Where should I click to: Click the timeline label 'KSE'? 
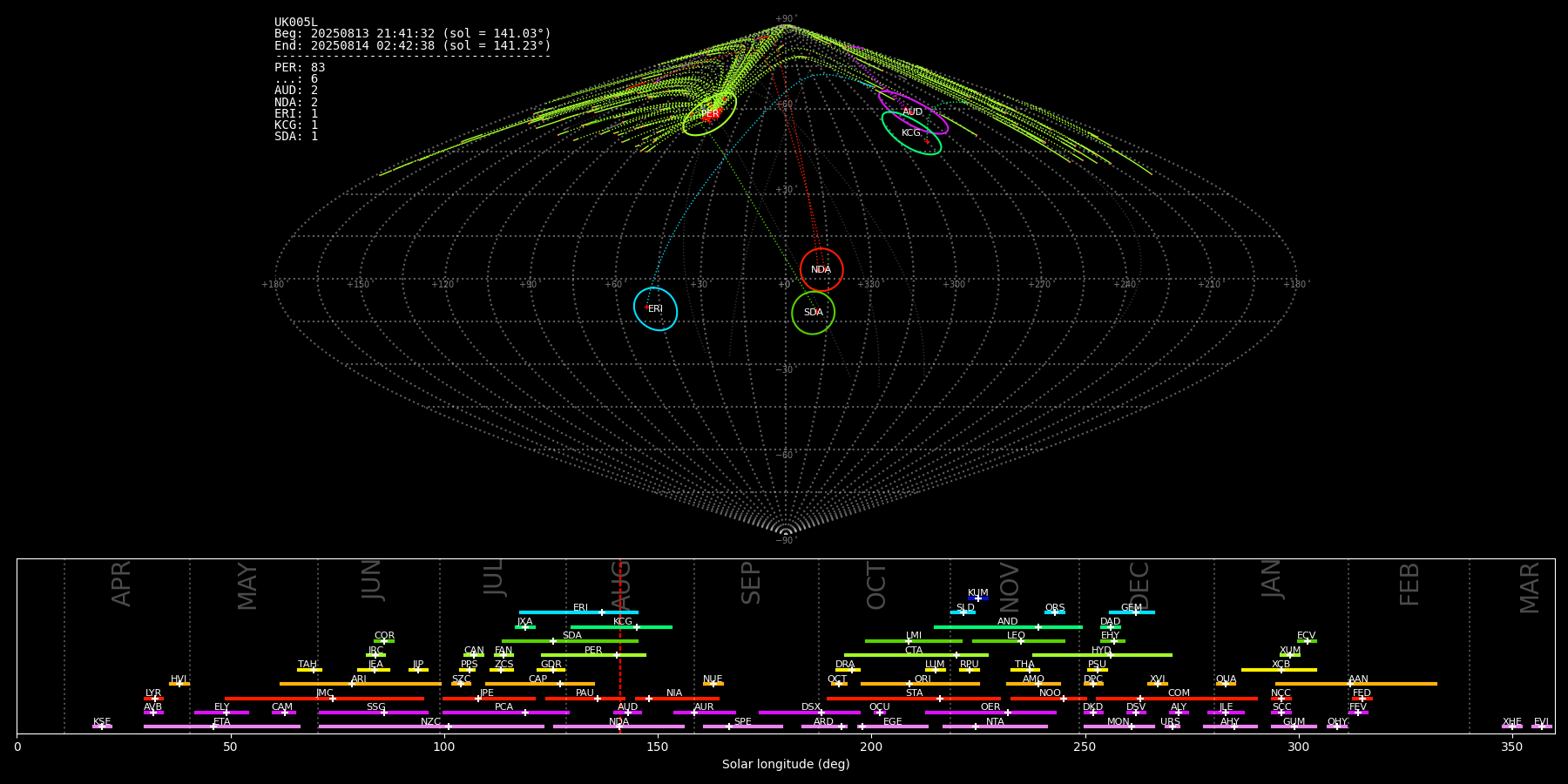[x=102, y=722]
